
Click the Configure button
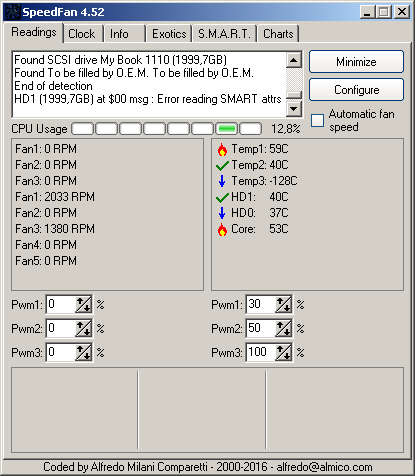click(x=356, y=90)
